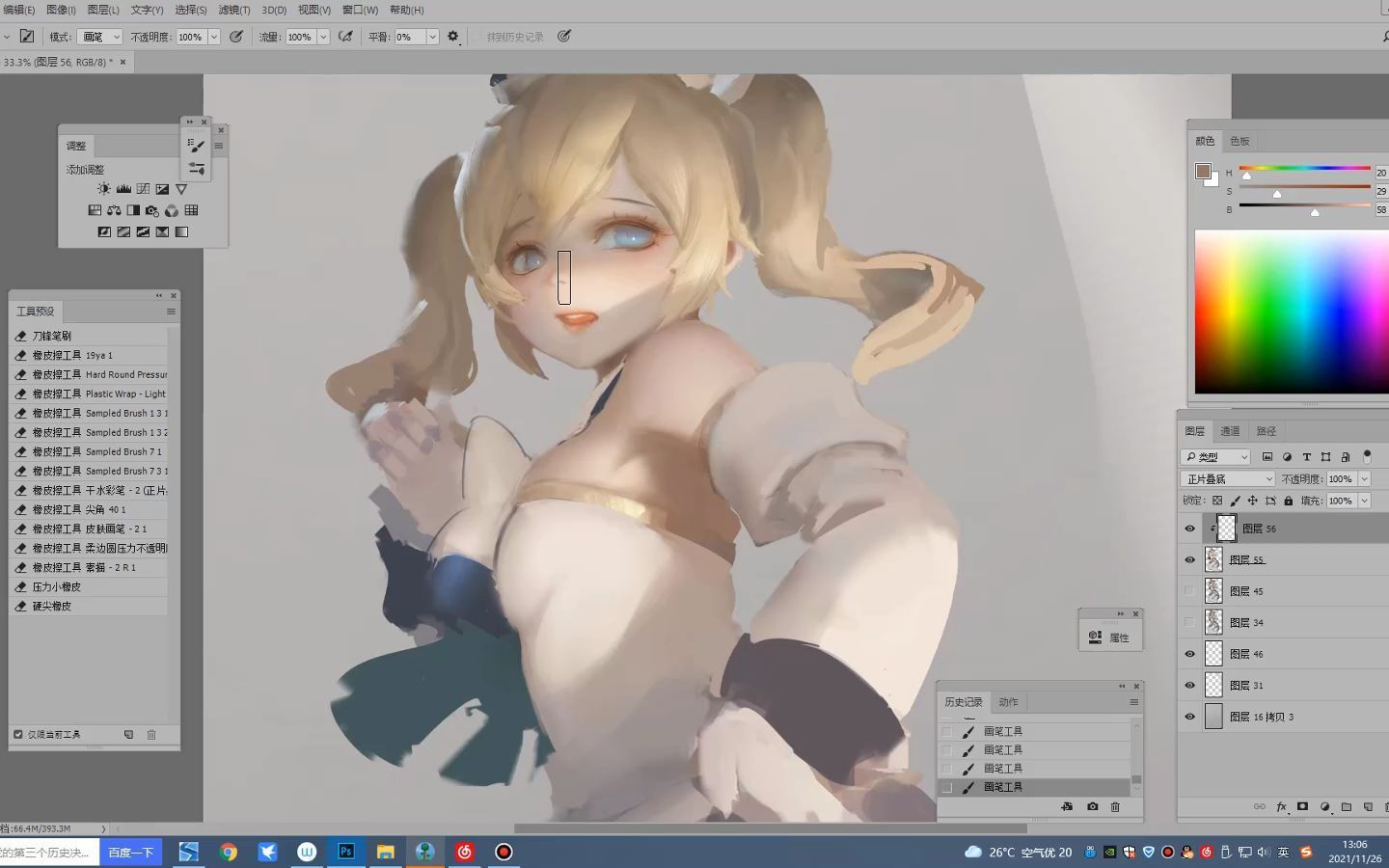Add a Channel Mixer adjustment
Viewport: 1389px width, 868px height.
click(x=172, y=210)
